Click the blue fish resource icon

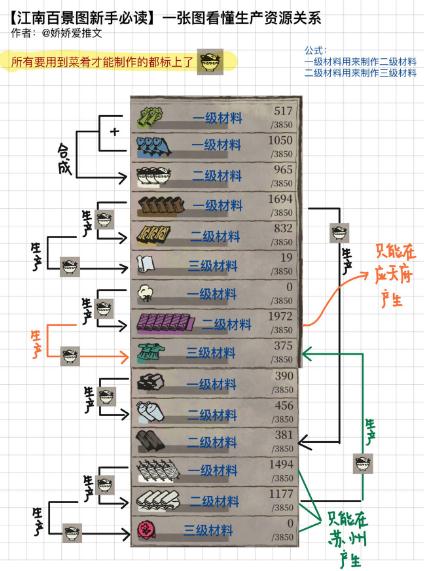click(x=154, y=146)
